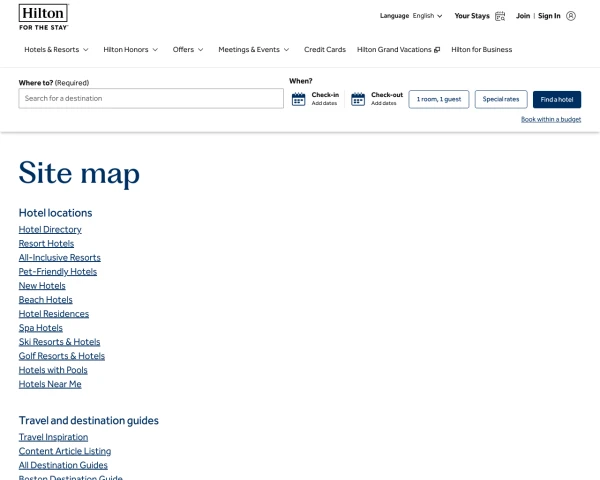The width and height of the screenshot is (600, 480).
Task: Click the Hilton For The Stay logo
Action: click(x=43, y=17)
